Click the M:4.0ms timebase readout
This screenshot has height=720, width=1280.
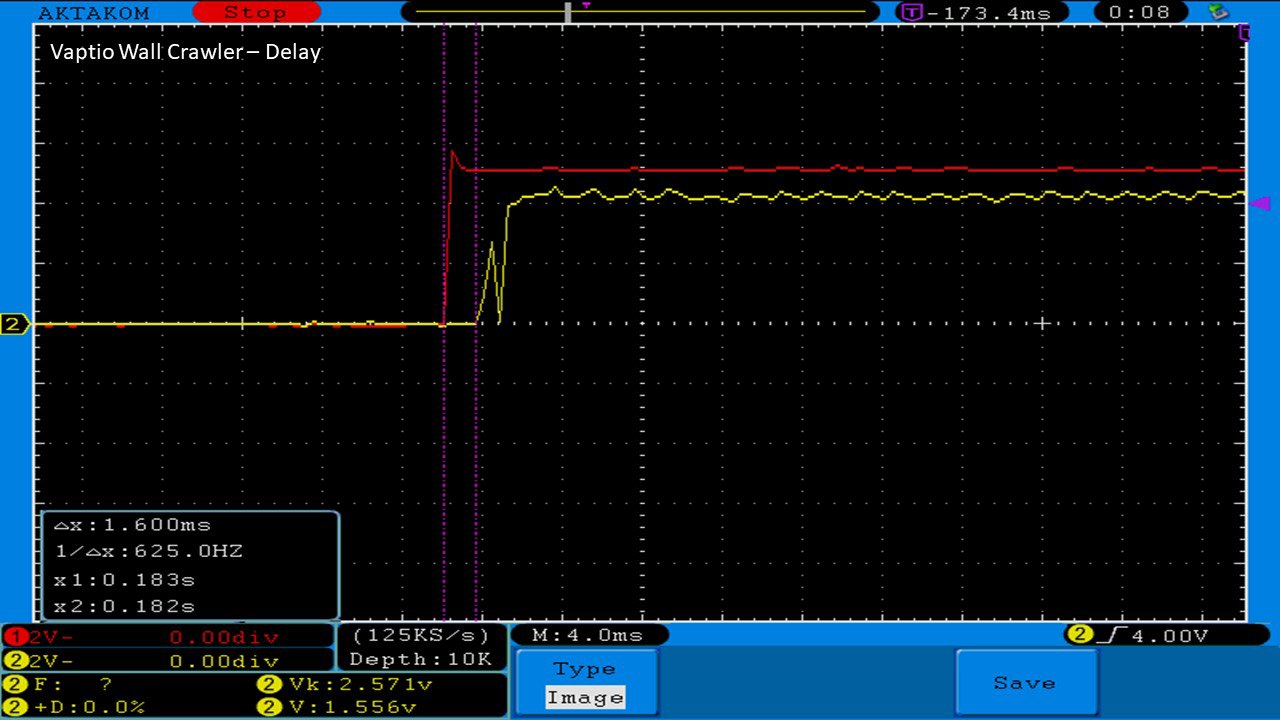tap(588, 635)
